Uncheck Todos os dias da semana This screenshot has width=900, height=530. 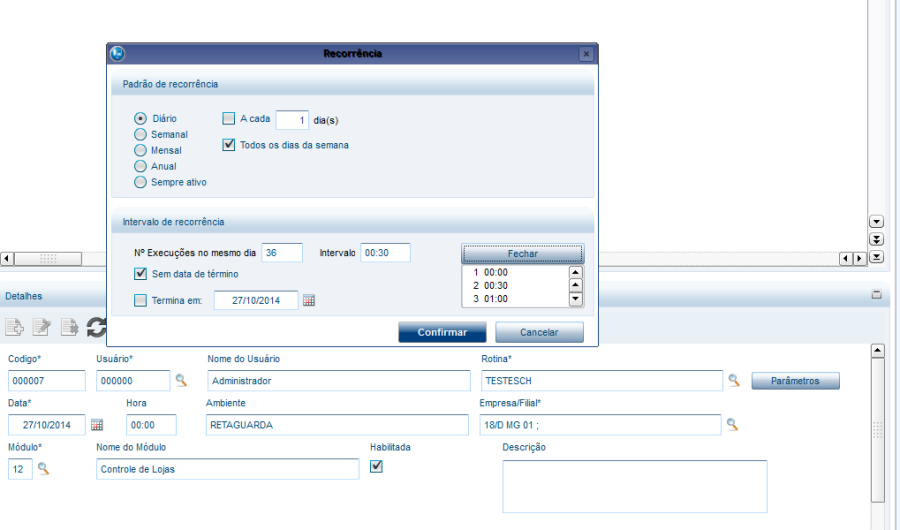[228, 145]
